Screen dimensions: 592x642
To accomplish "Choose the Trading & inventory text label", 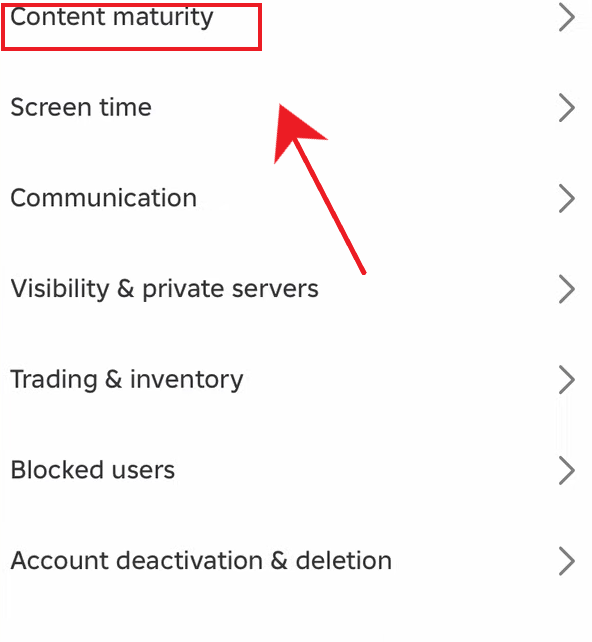I will click(x=127, y=380).
